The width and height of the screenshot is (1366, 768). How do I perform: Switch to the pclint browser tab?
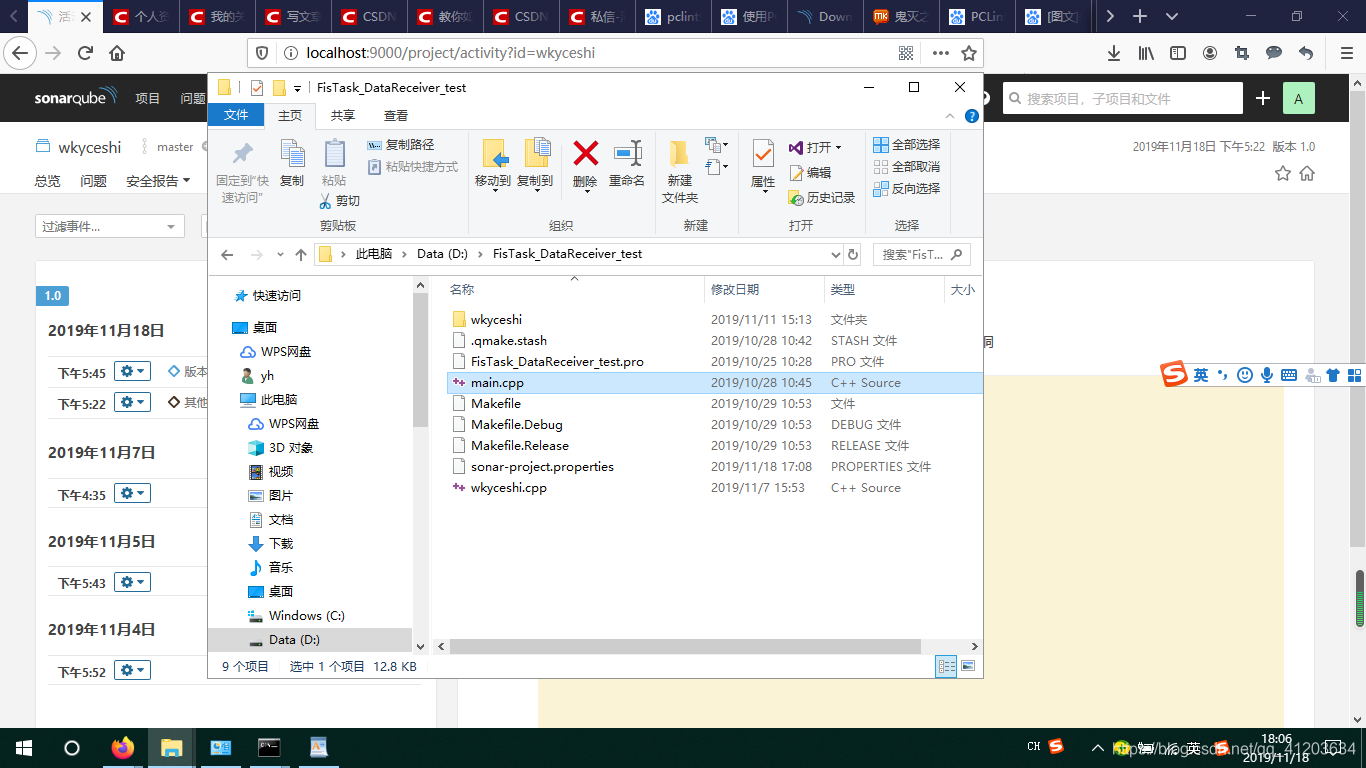coord(675,16)
